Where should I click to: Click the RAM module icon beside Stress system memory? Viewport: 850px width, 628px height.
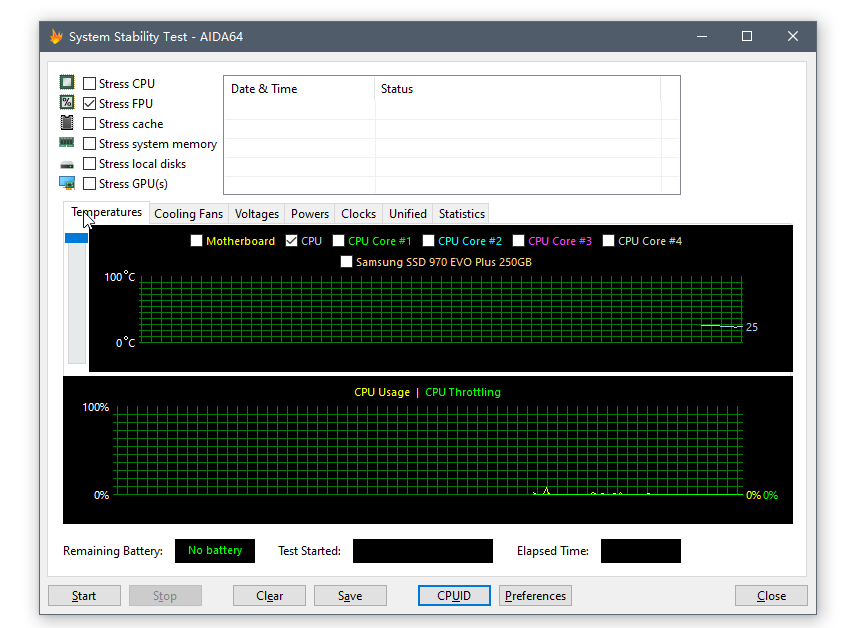pos(67,143)
